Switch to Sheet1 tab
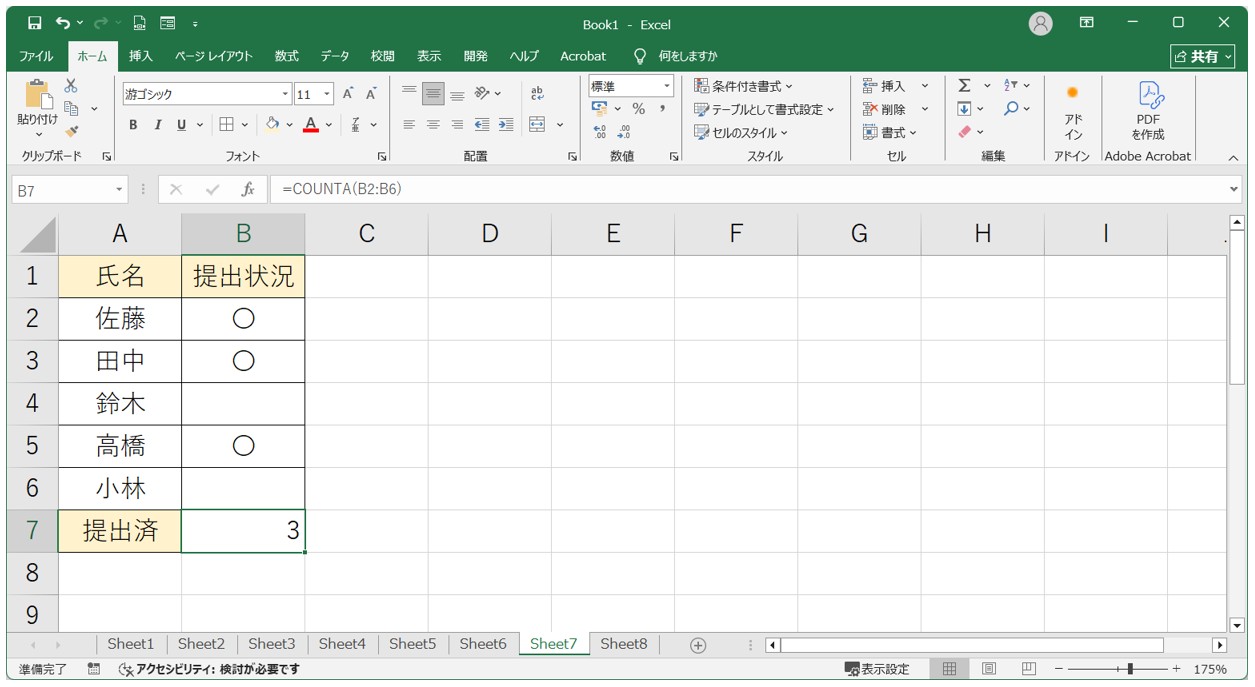The height and width of the screenshot is (687, 1255). [x=131, y=645]
